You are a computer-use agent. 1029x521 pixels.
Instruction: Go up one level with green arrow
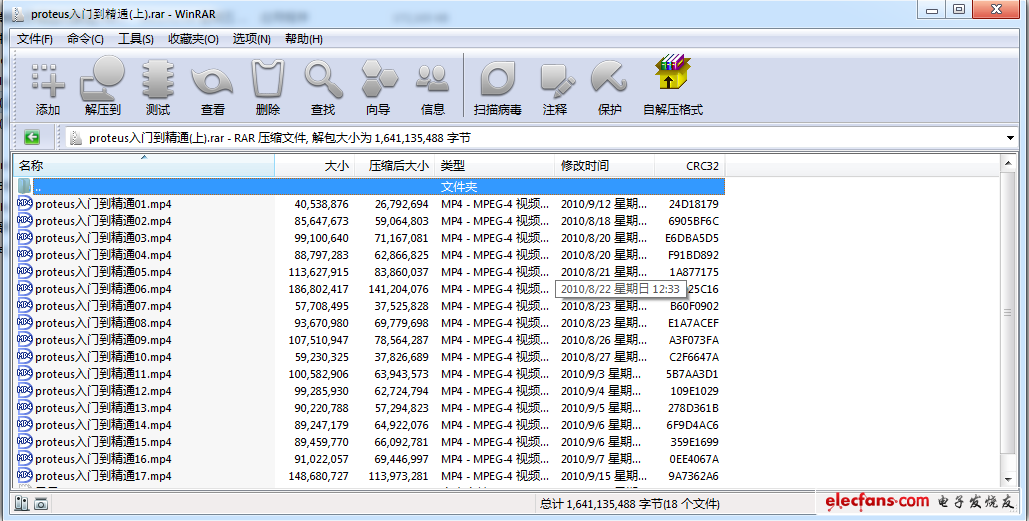point(32,137)
